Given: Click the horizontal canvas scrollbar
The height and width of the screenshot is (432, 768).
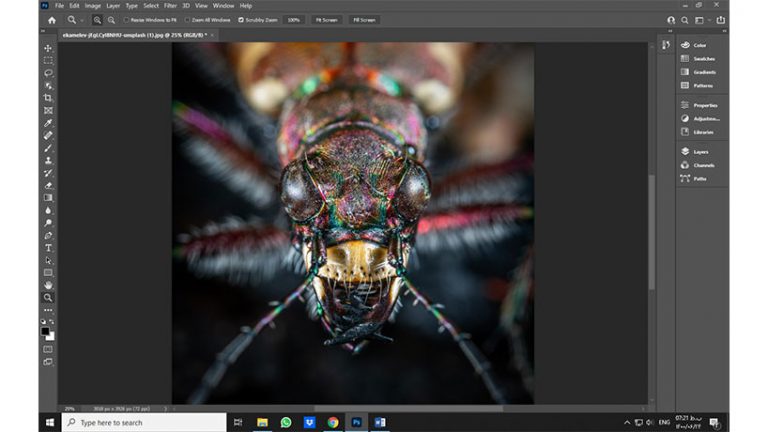Looking at the screenshot, I should (x=408, y=408).
